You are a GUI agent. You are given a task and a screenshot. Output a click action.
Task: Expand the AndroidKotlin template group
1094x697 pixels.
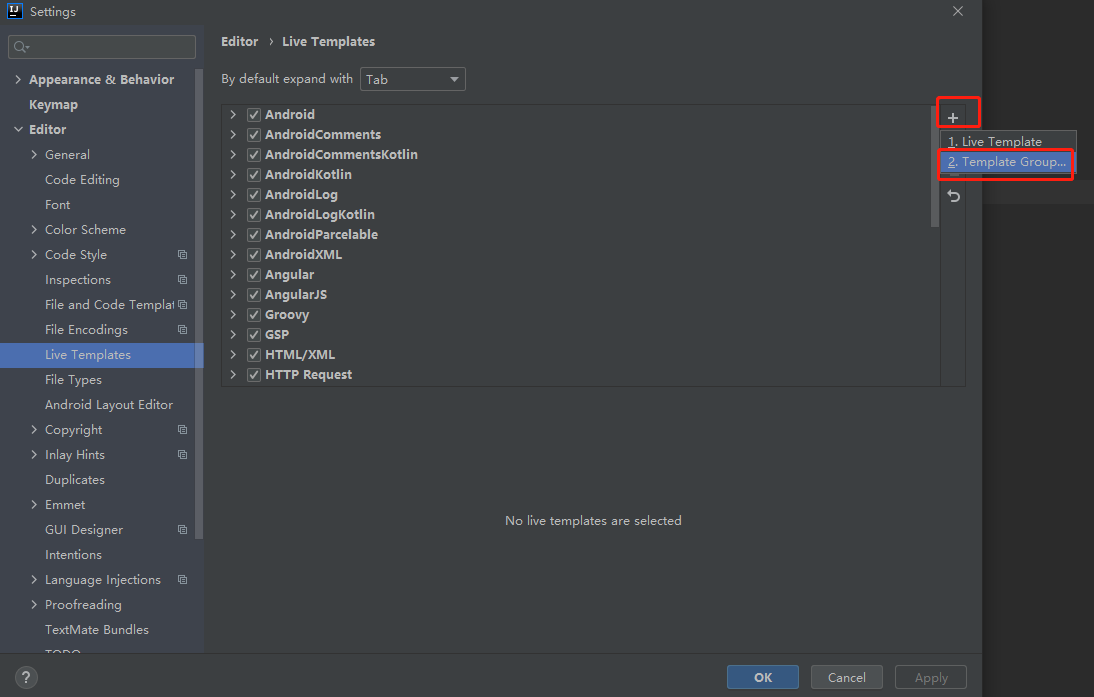pyautogui.click(x=233, y=175)
